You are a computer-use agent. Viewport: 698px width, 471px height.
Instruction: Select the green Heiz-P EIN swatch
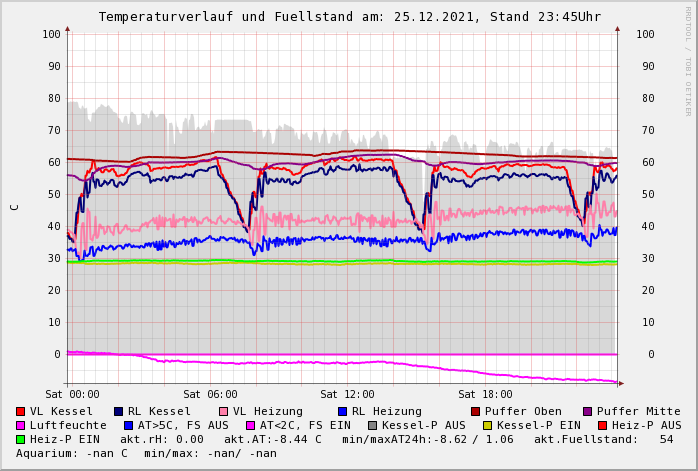click(x=20, y=439)
